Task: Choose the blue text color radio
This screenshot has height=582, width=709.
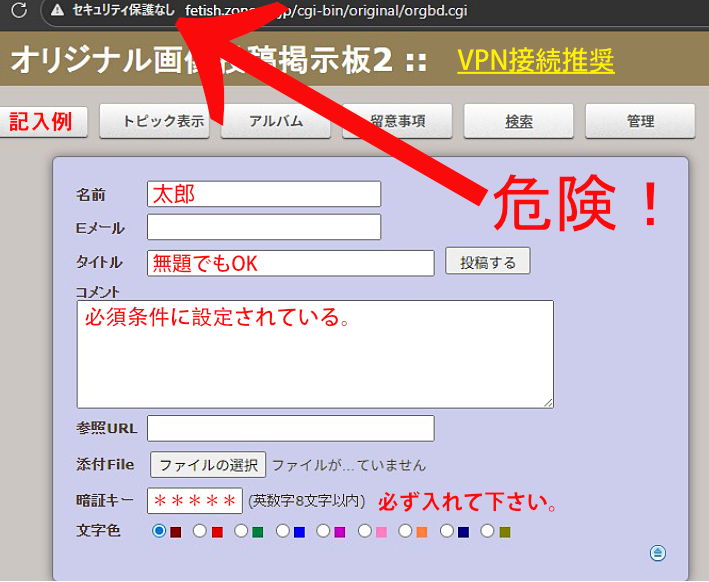Action: pos(283,531)
